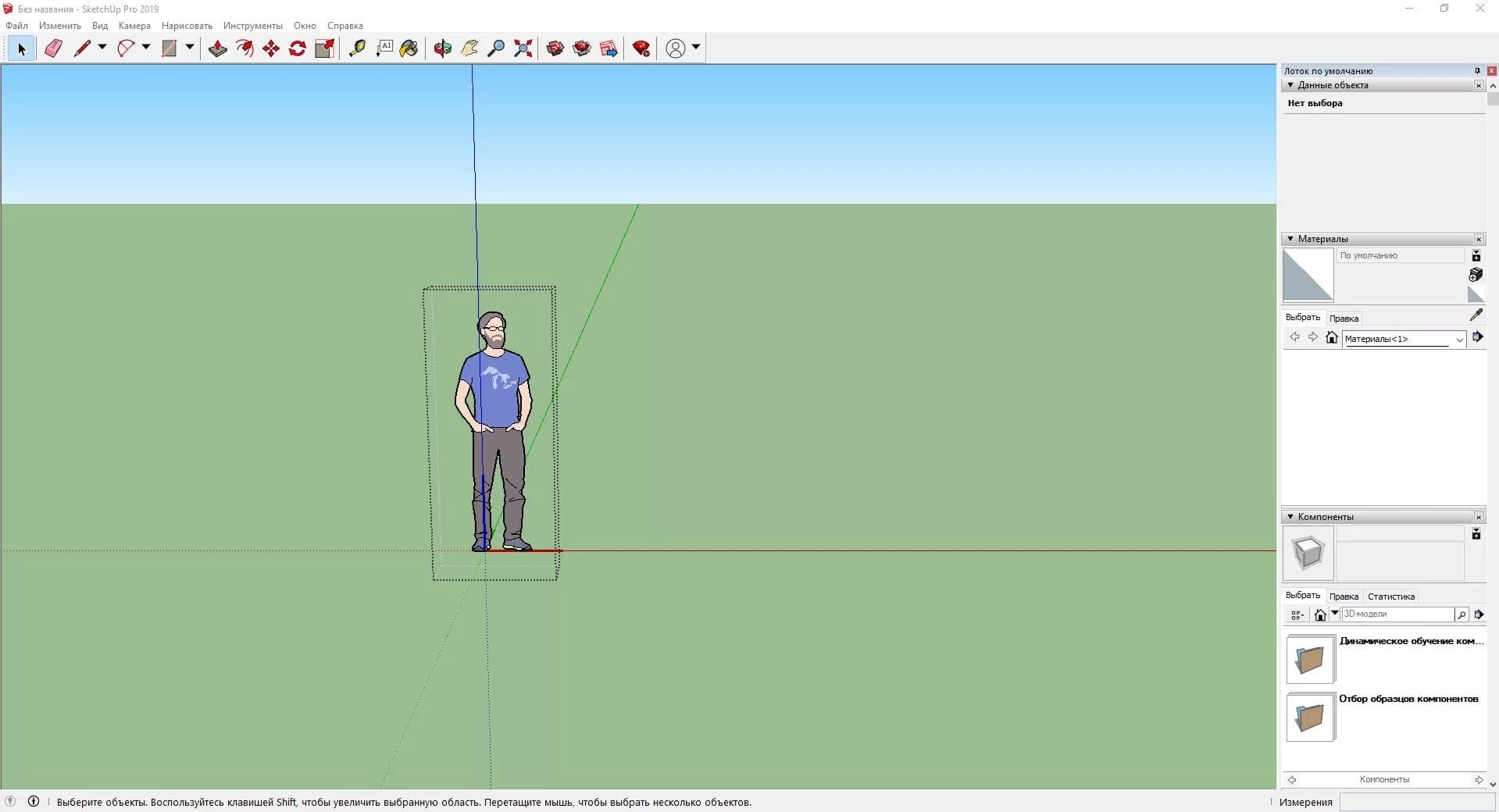
Task: Open materials details arrow menu
Action: 1478,337
